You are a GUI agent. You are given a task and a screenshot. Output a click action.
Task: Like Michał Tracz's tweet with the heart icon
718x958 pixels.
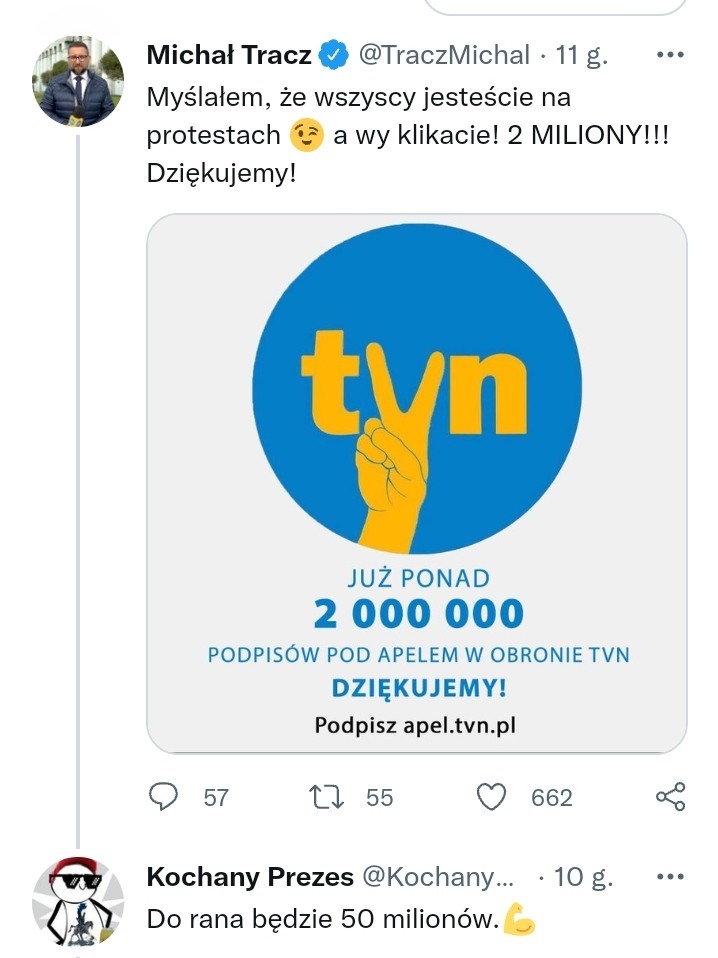tap(491, 797)
